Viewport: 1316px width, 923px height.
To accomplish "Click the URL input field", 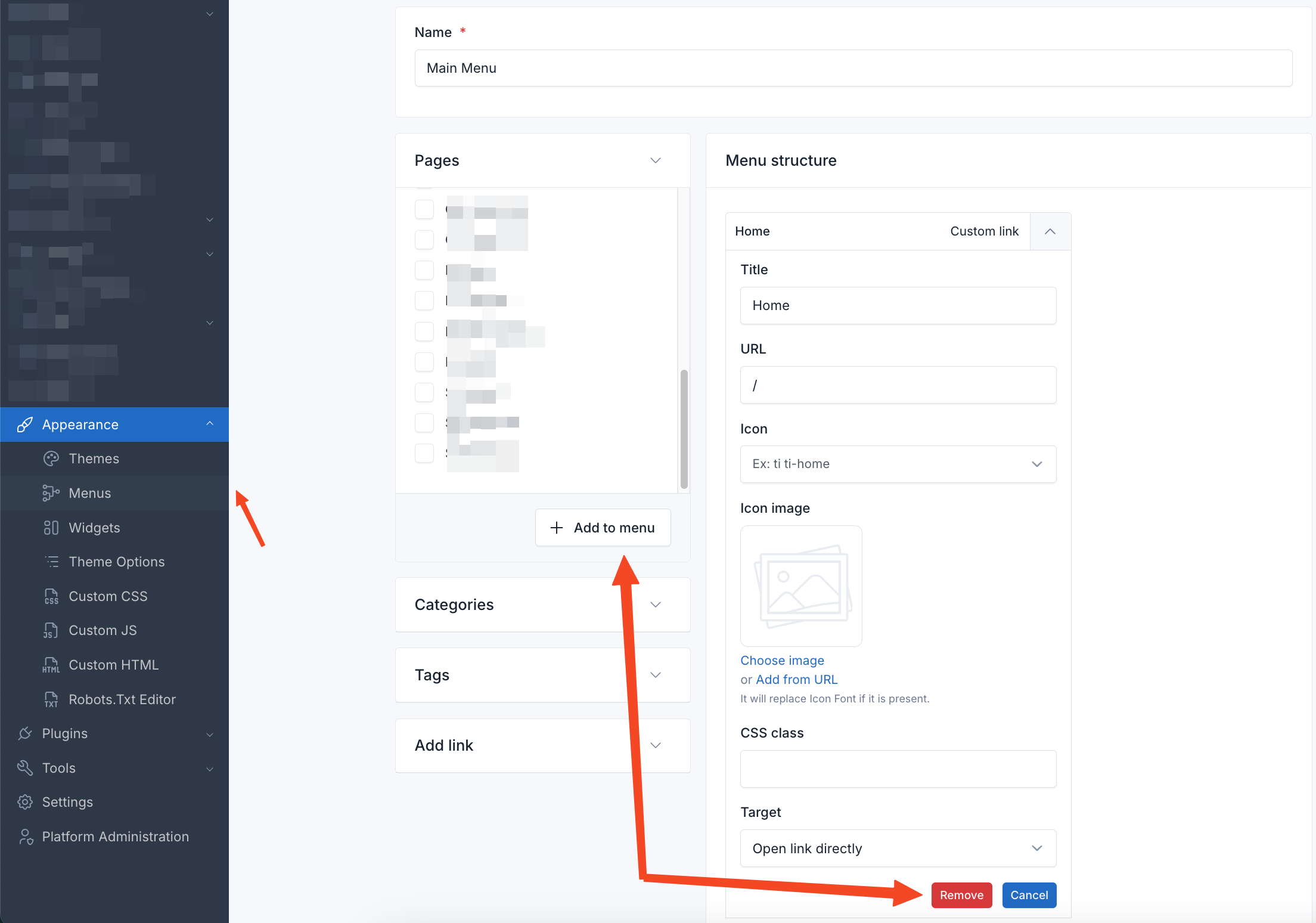I will pyautogui.click(x=898, y=385).
